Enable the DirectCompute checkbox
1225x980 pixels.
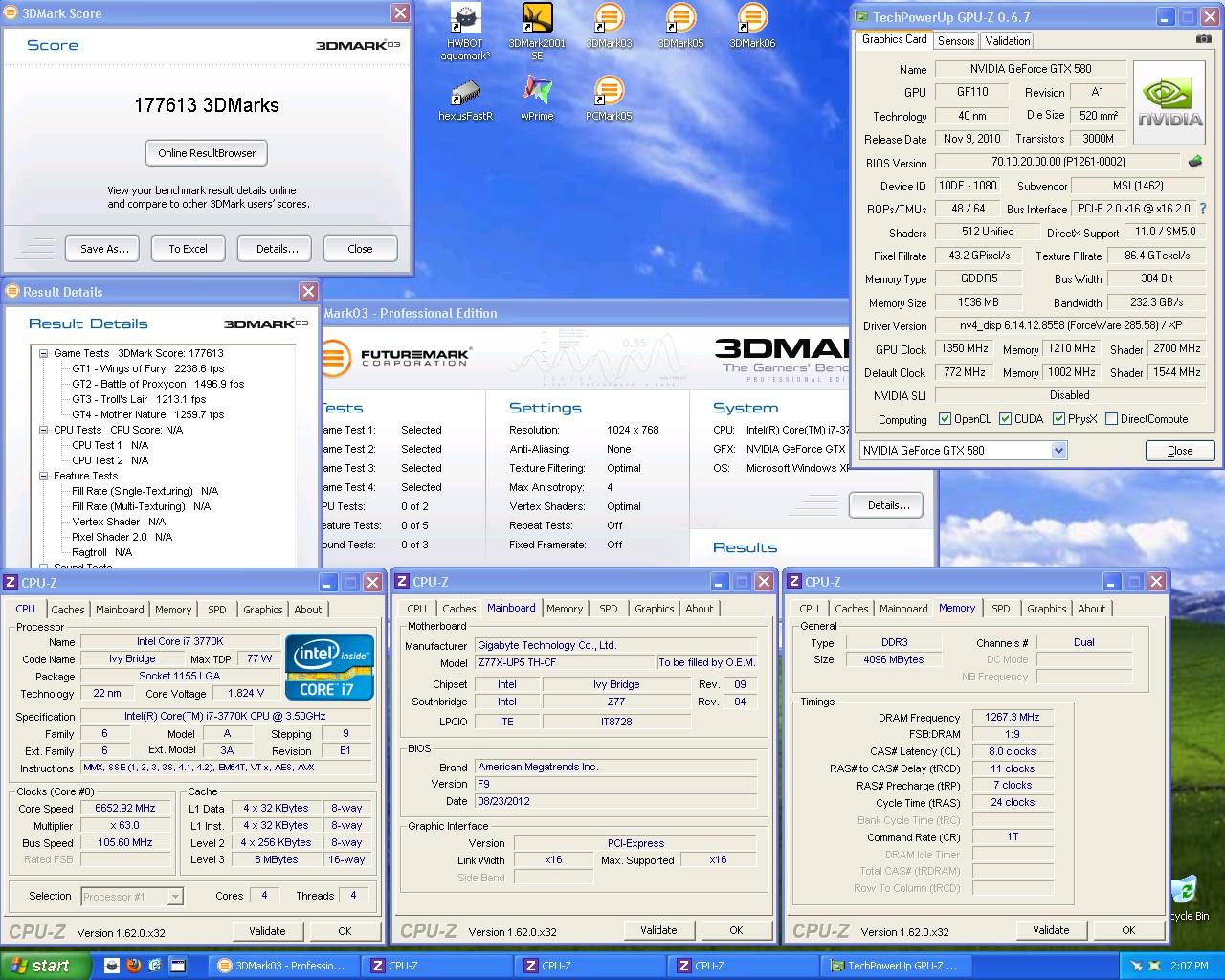1111,419
